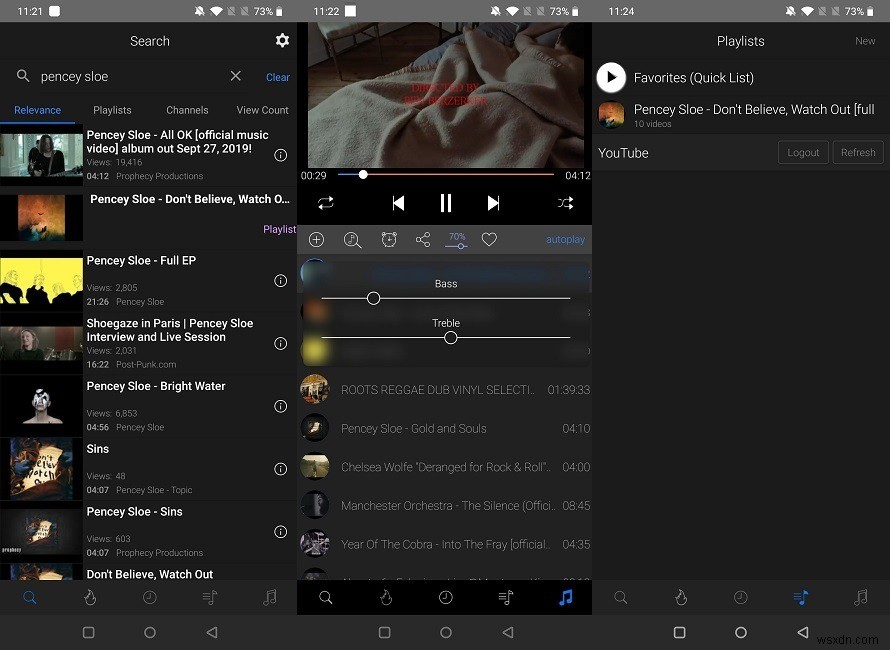
Task: Switch to the Playlists search tab
Action: 112,110
